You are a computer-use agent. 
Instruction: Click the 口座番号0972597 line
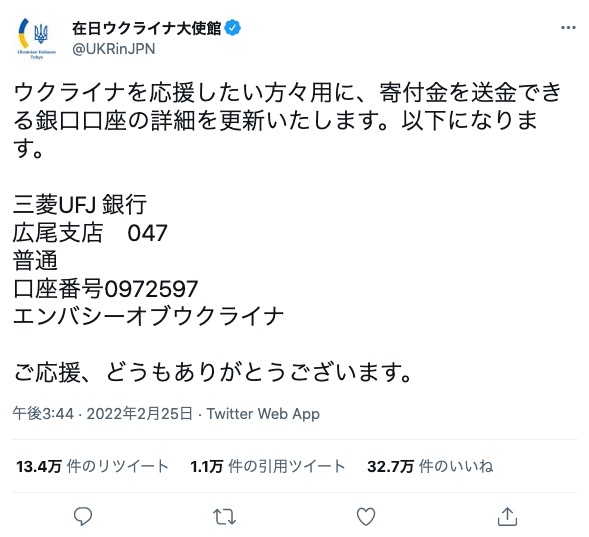(106, 289)
